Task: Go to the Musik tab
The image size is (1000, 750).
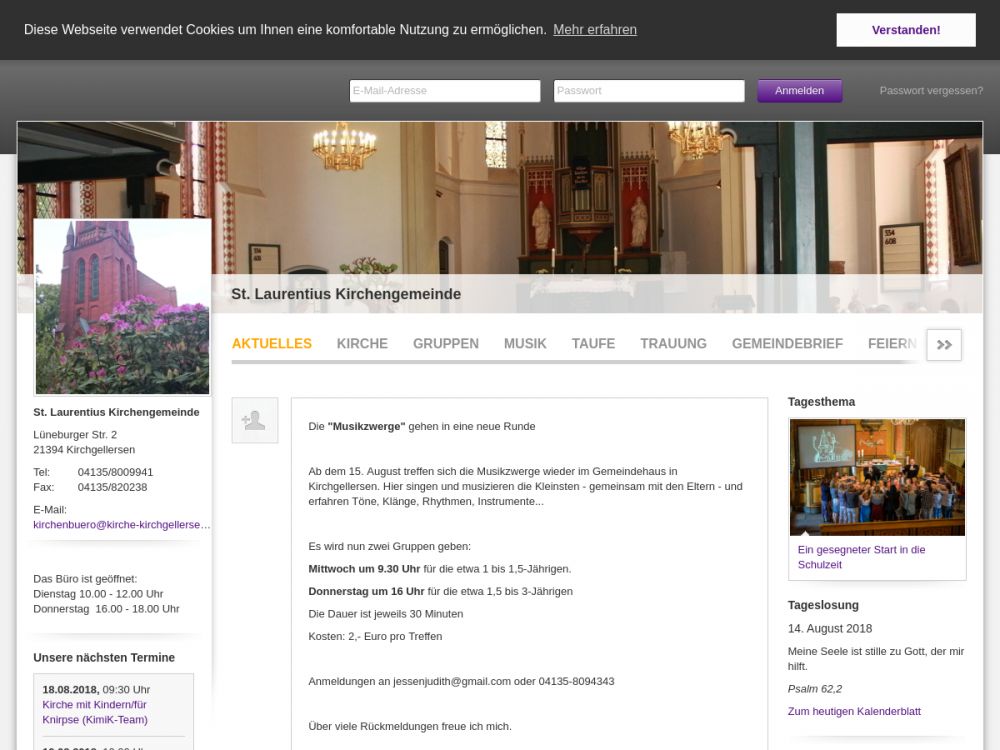Action: [x=525, y=344]
